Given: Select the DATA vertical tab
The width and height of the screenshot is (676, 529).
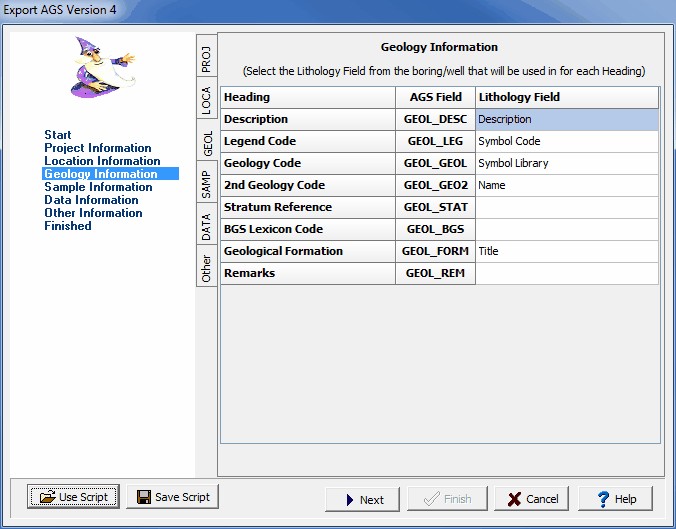Looking at the screenshot, I should (x=205, y=229).
